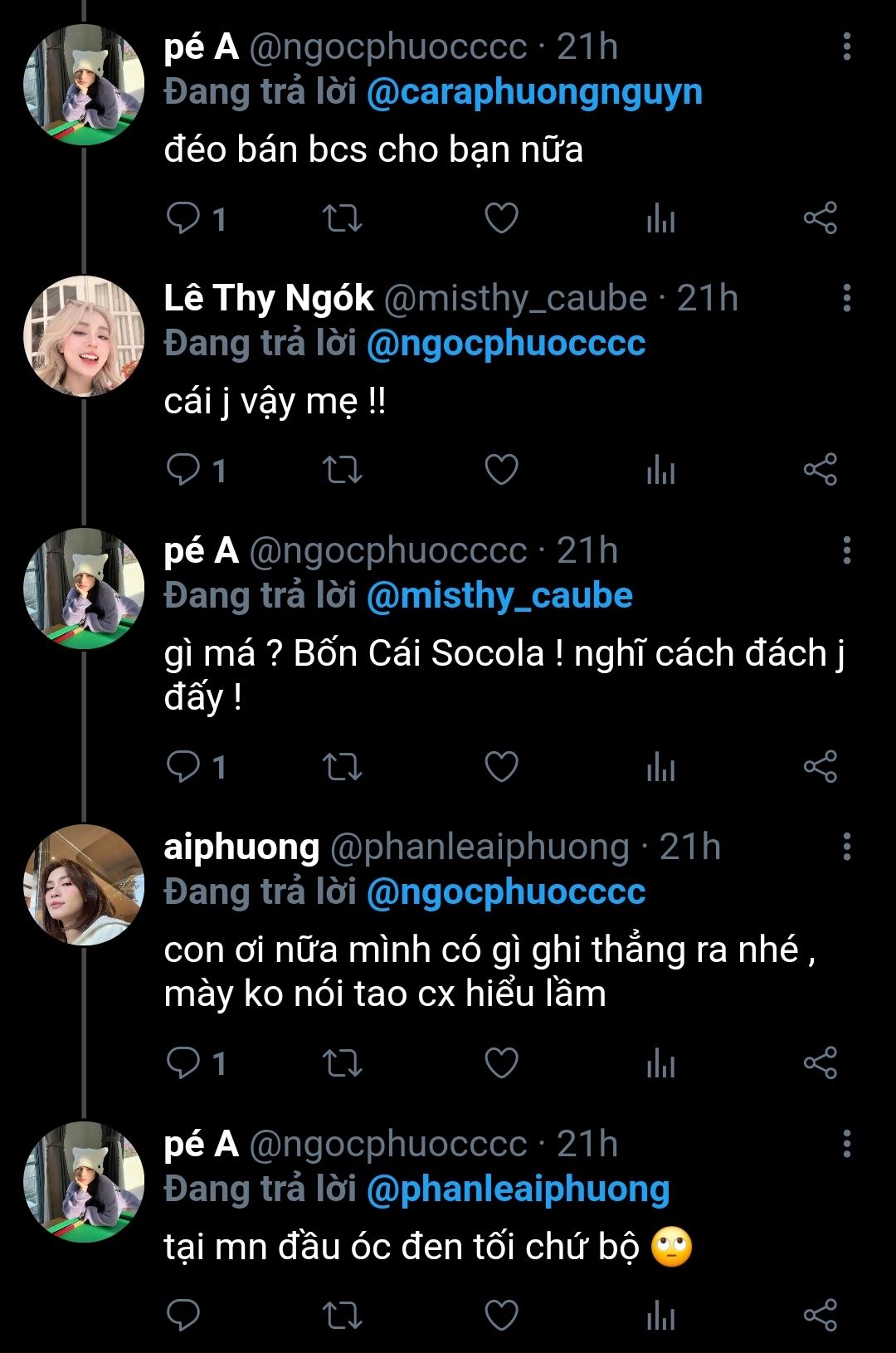
Task: Open @phanleaiphuong mention in last tweet
Action: coord(518,1189)
